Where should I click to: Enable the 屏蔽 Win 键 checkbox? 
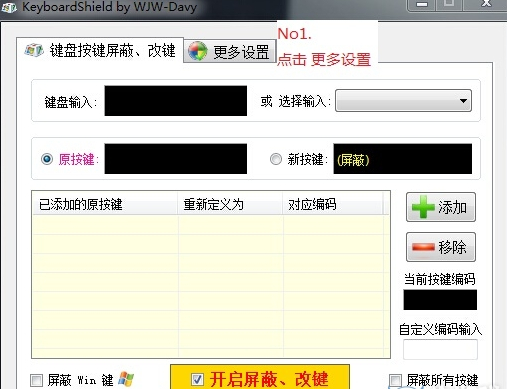point(36,380)
